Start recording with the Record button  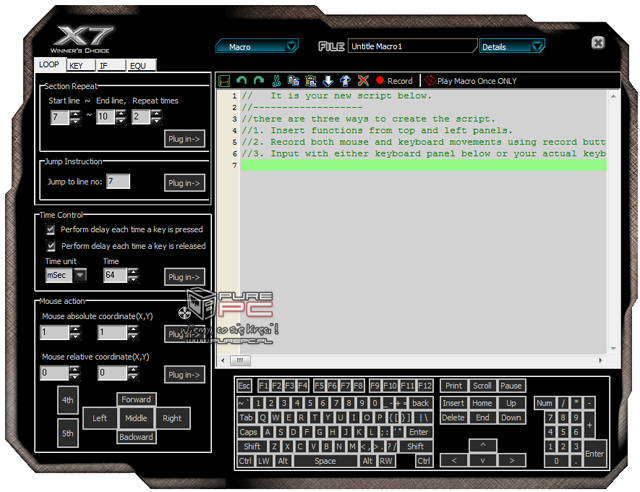(394, 81)
